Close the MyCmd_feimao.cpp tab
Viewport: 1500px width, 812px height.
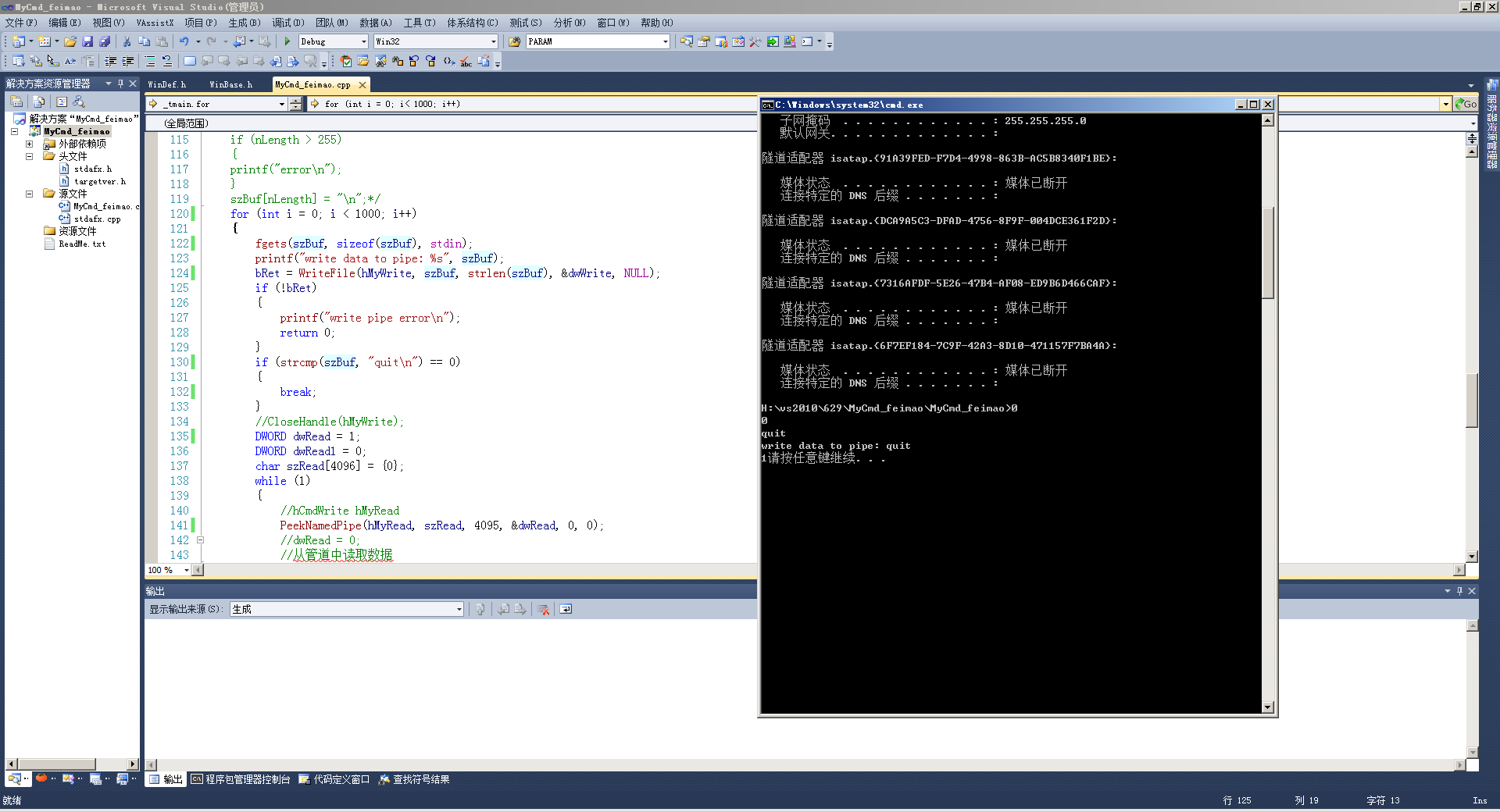pos(362,84)
